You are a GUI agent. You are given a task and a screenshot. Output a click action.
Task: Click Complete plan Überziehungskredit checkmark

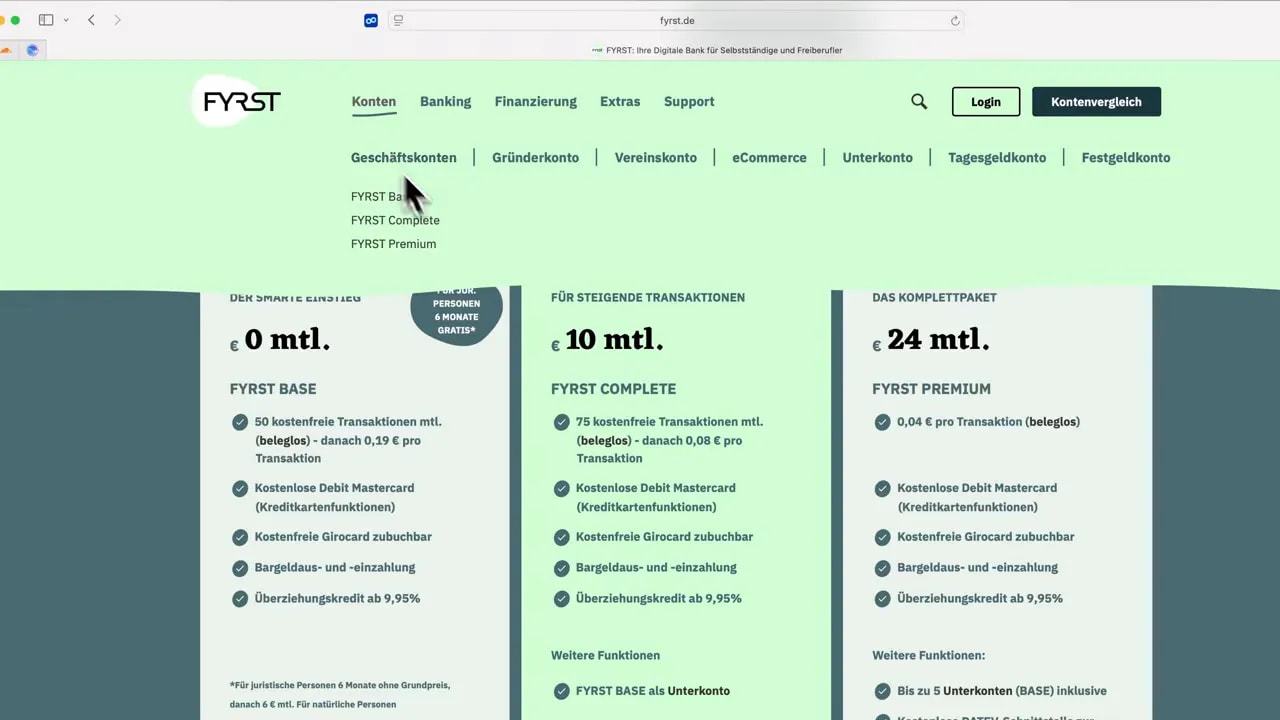(561, 599)
